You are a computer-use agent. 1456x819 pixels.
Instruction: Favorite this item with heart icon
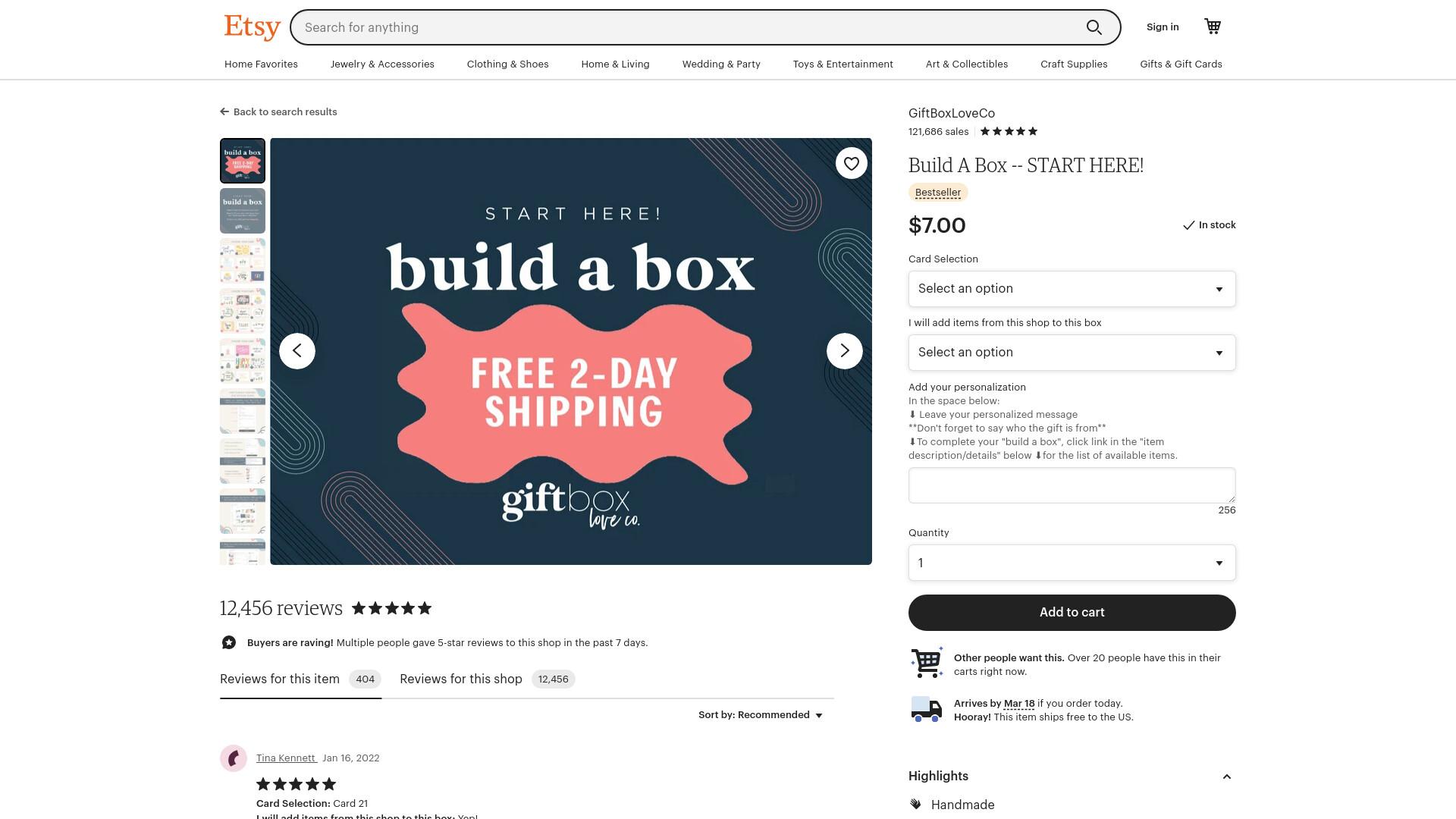(852, 163)
